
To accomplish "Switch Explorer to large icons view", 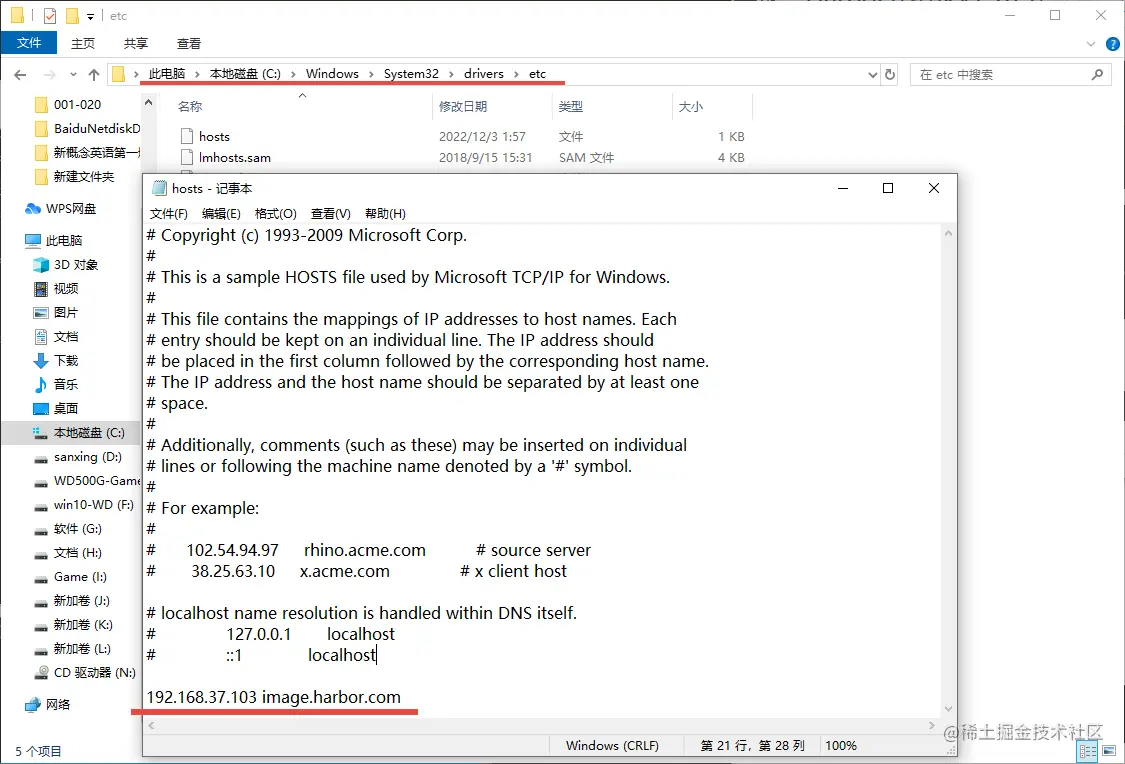I will 1110,752.
